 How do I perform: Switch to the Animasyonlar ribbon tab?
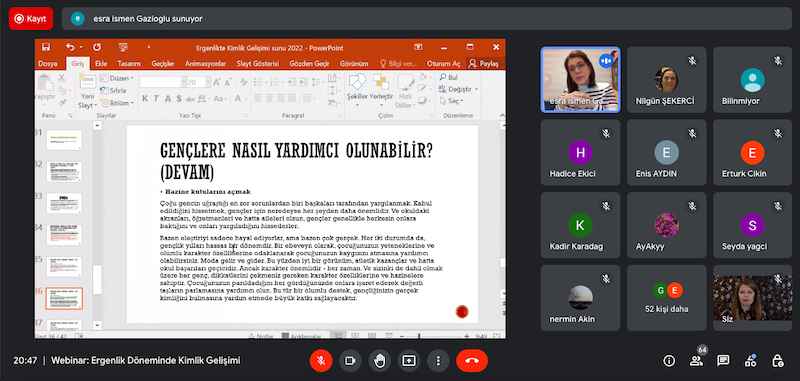pyautogui.click(x=205, y=64)
